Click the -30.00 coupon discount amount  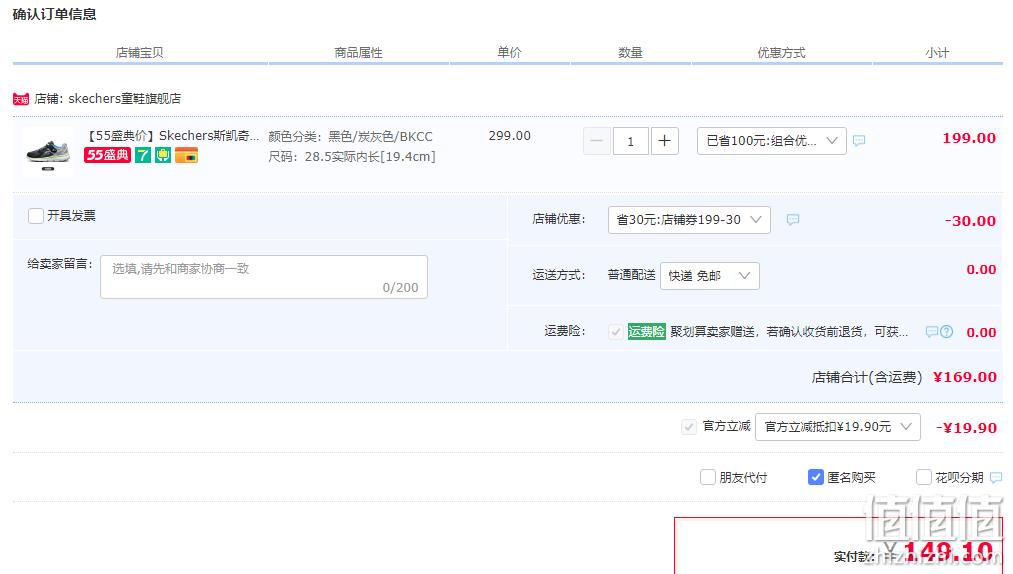click(x=970, y=221)
